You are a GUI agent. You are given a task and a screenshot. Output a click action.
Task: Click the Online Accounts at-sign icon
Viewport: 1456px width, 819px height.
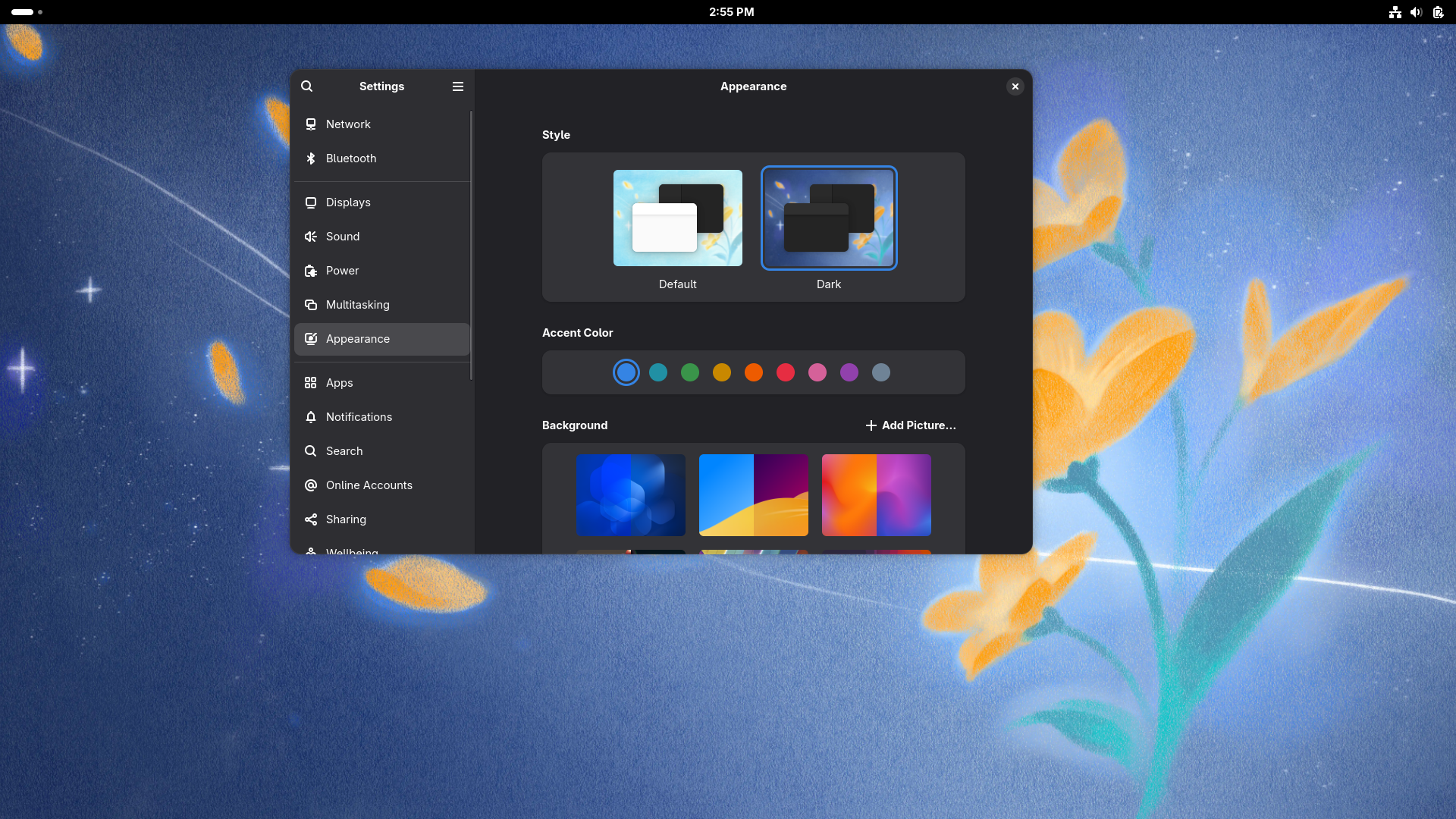[x=311, y=485]
